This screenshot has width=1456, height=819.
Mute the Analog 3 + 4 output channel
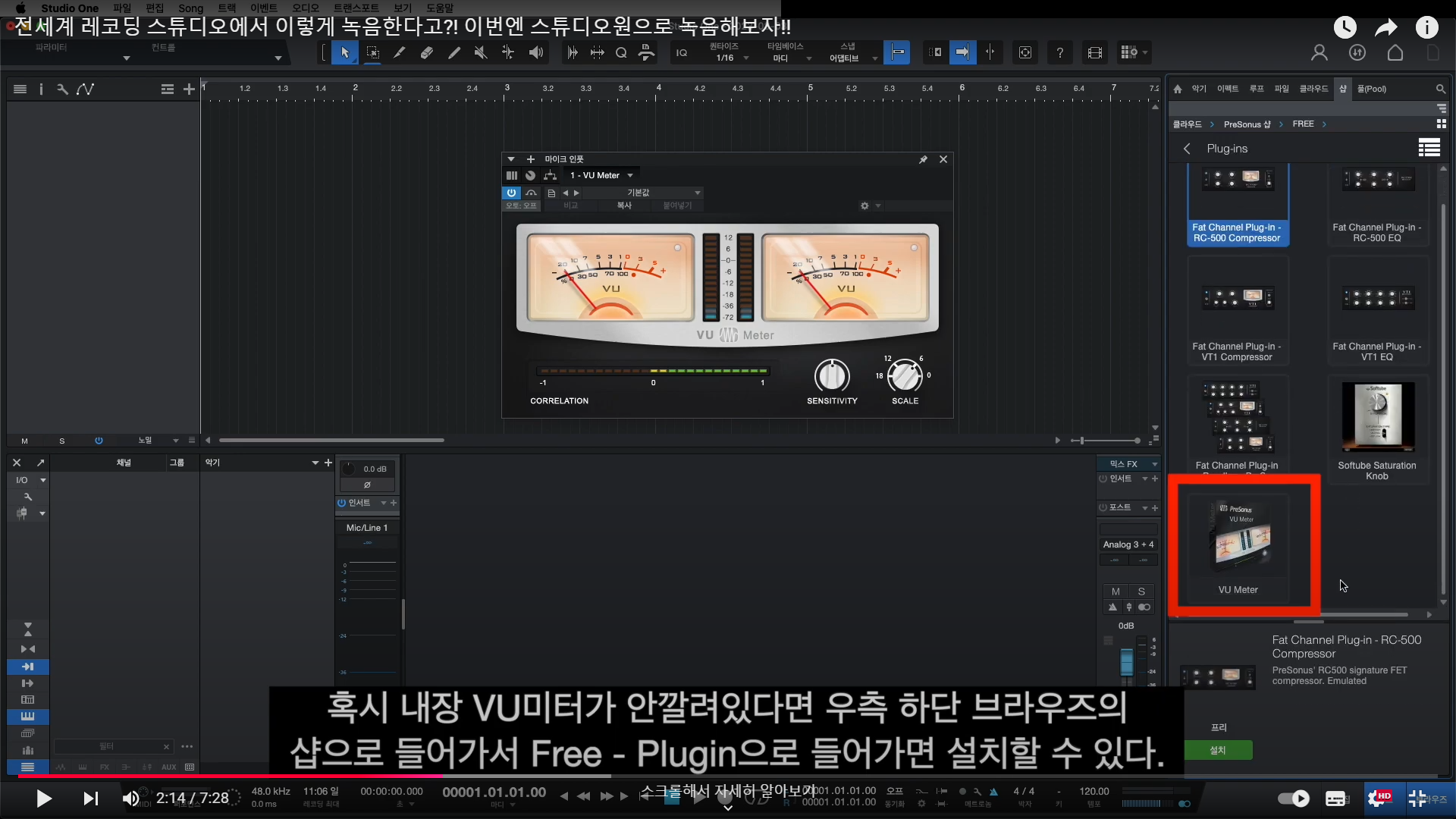(x=1115, y=591)
